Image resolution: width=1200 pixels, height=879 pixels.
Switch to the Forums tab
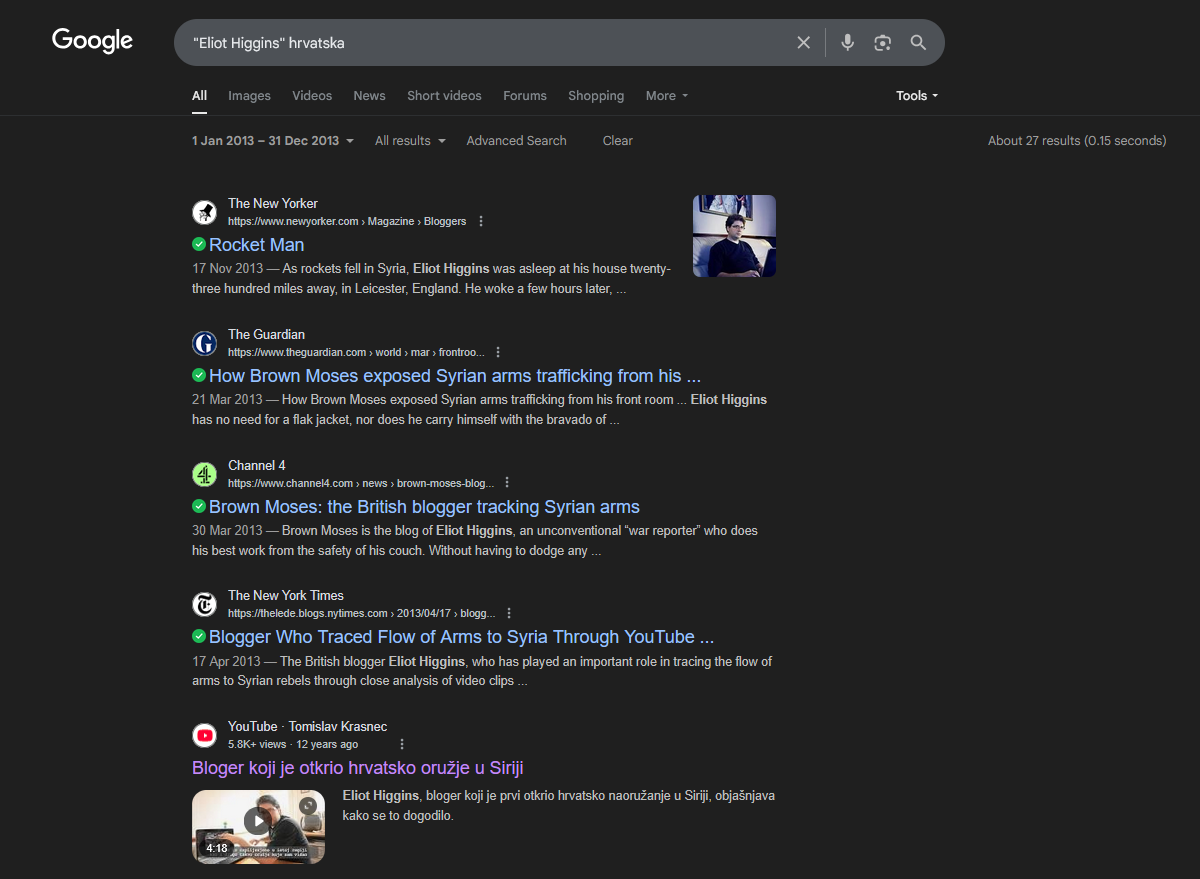click(525, 96)
